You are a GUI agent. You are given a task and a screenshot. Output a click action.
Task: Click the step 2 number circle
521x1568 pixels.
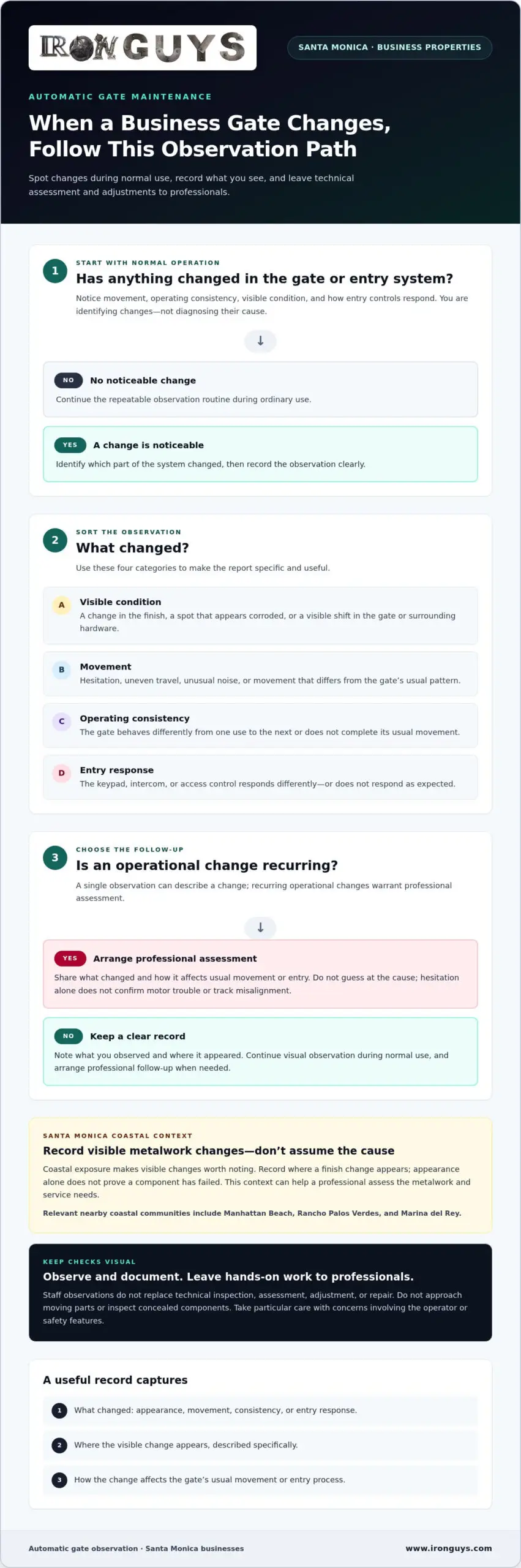[x=55, y=540]
